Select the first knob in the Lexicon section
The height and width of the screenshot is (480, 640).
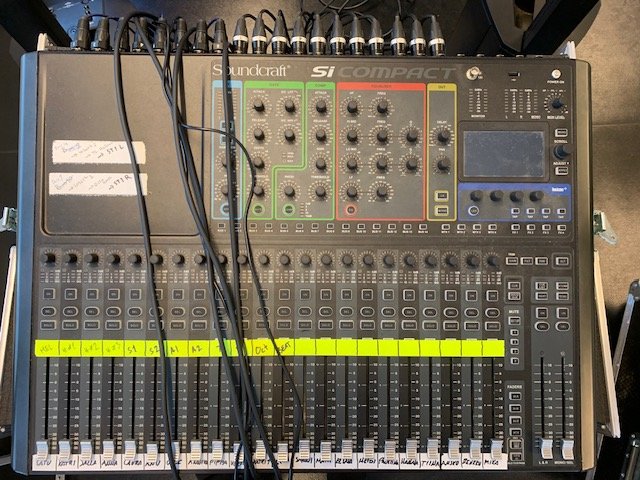(x=476, y=196)
